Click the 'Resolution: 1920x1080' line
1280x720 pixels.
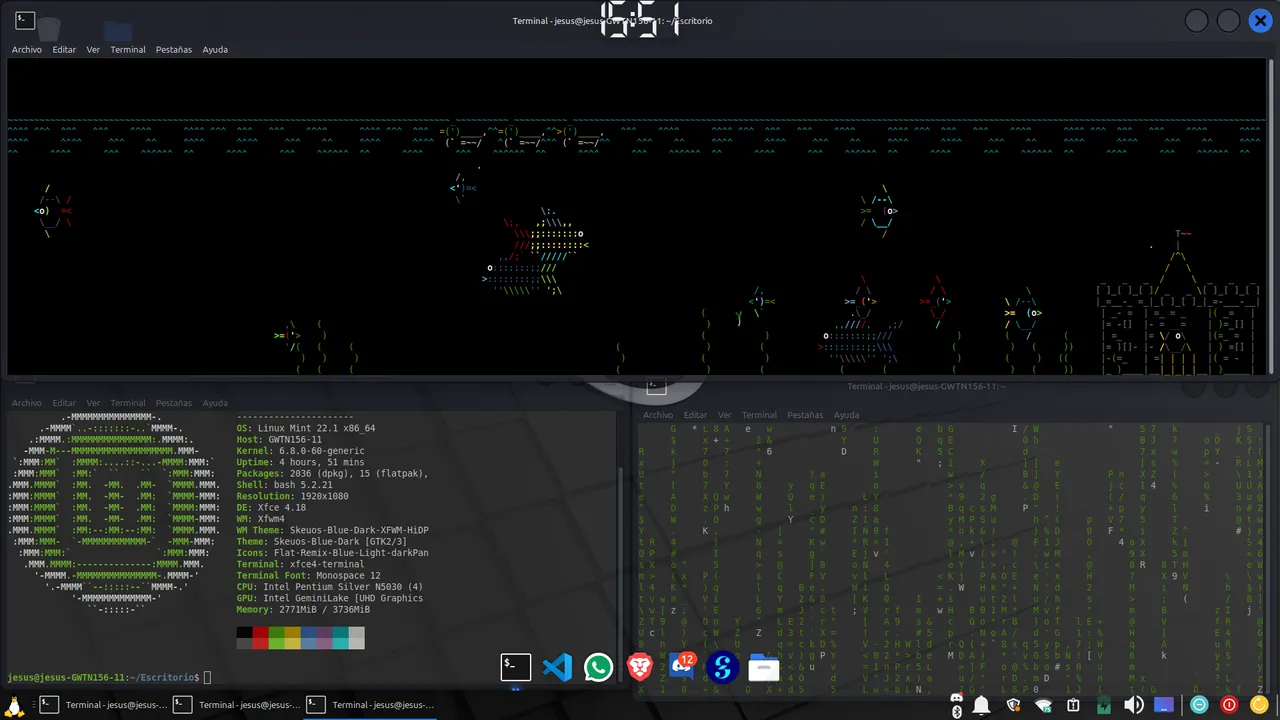292,496
